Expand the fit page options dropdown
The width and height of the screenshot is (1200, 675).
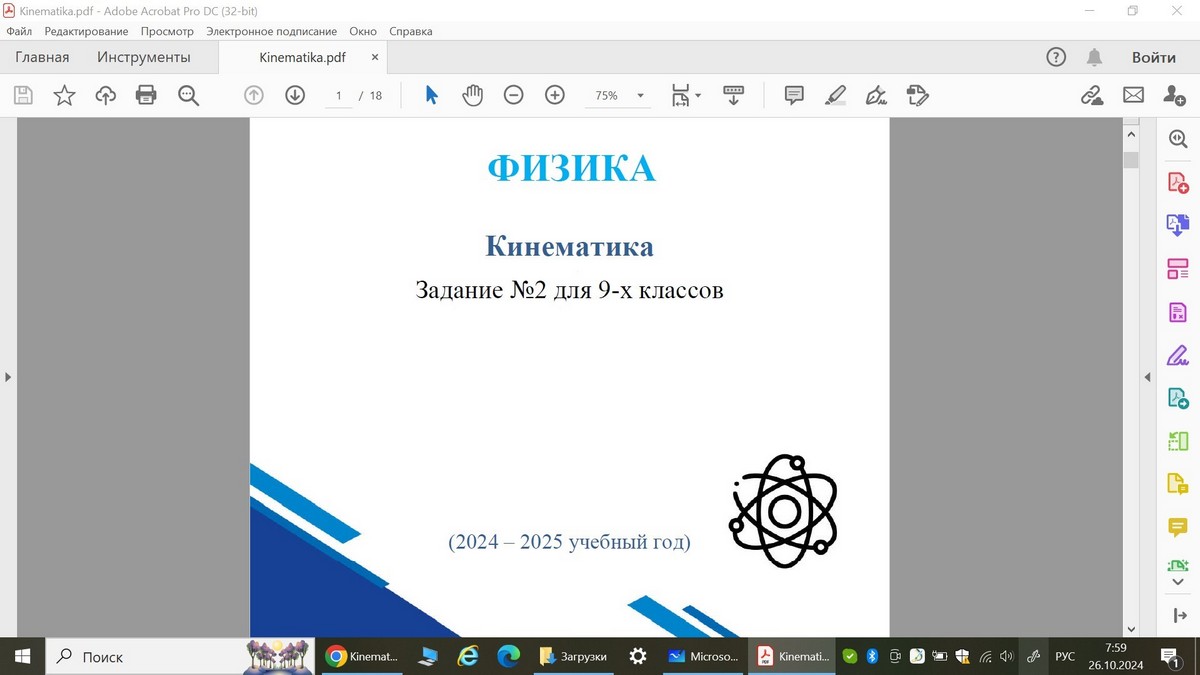click(x=698, y=96)
